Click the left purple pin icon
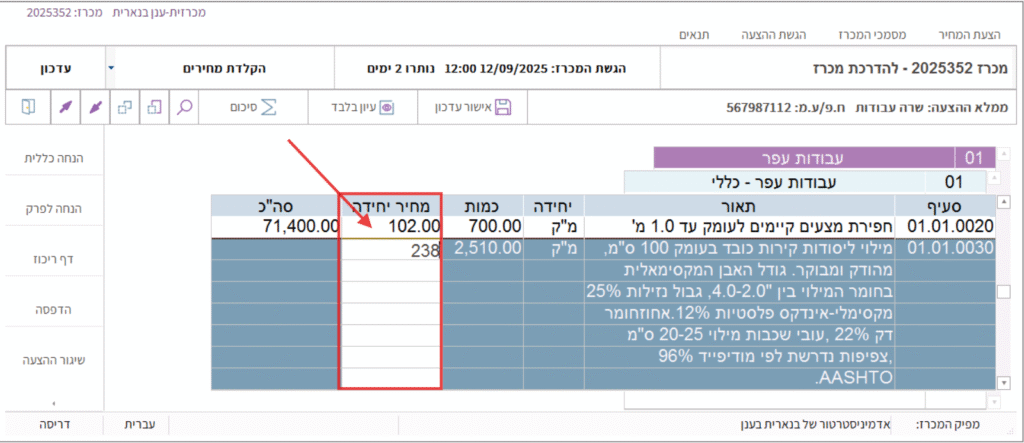The width and height of the screenshot is (1024, 443). click(x=62, y=107)
